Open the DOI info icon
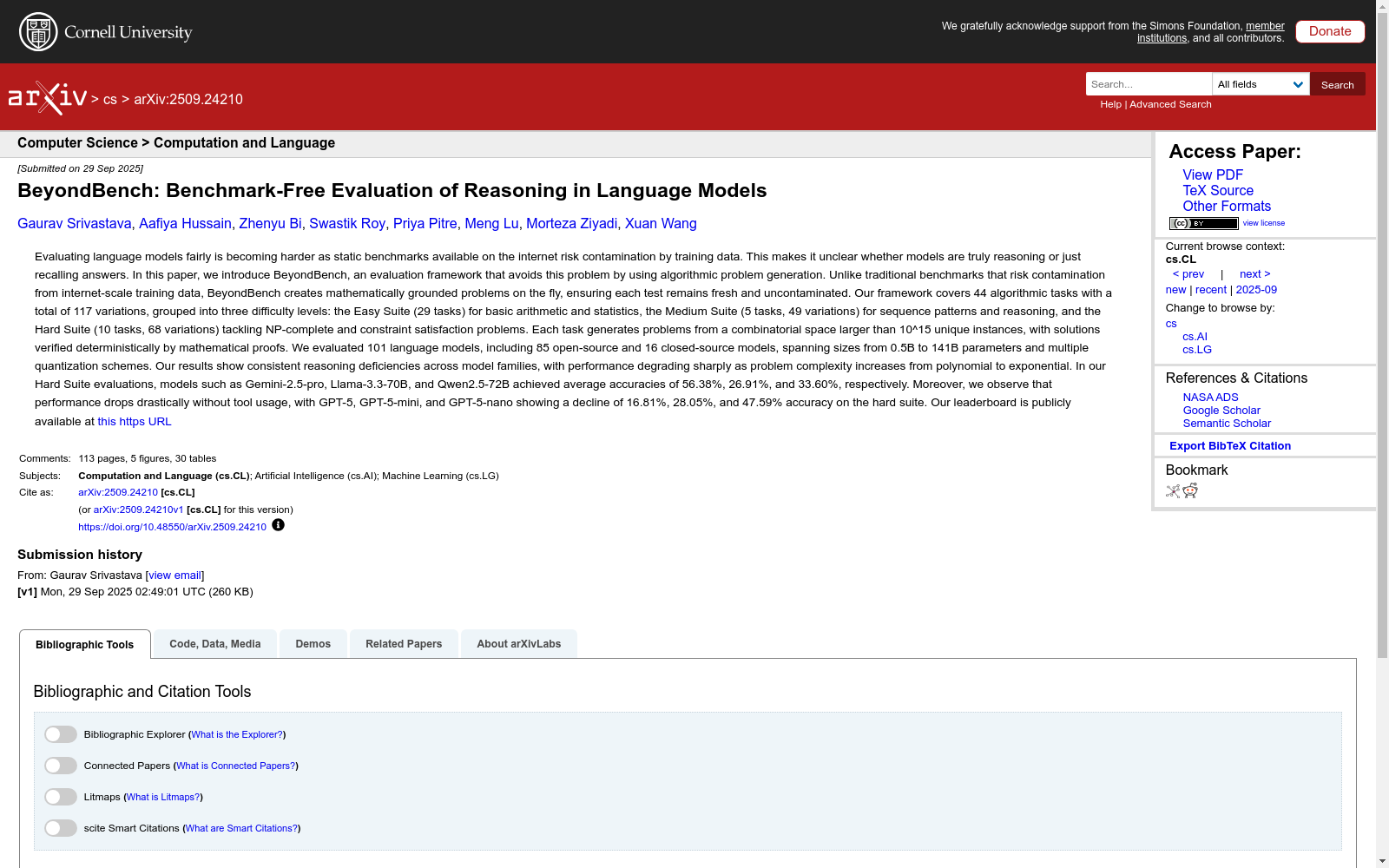 [x=278, y=525]
